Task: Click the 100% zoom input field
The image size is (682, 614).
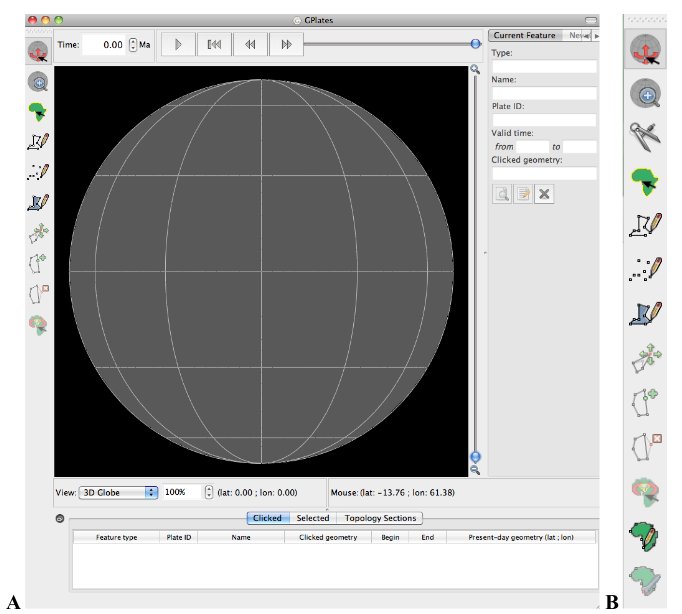Action: pos(182,492)
